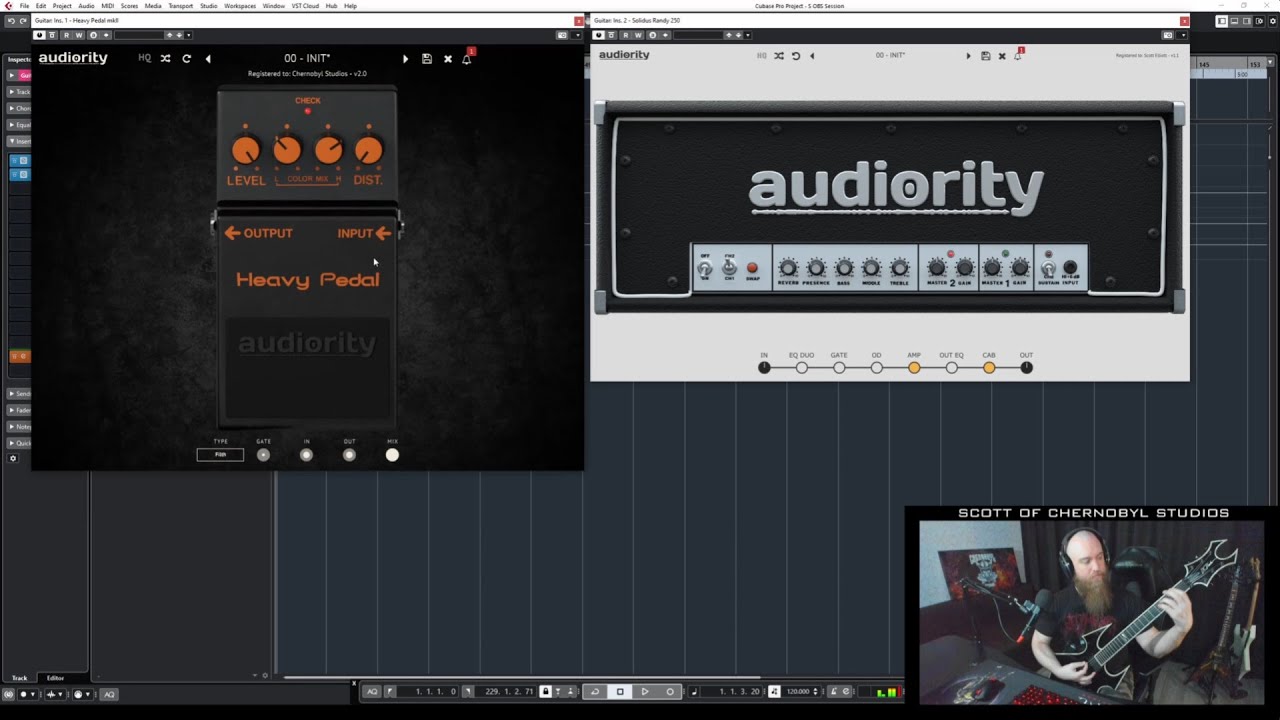Bypass the Heavy Pedal plugin window
The width and height of the screenshot is (1280, 720).
point(40,35)
